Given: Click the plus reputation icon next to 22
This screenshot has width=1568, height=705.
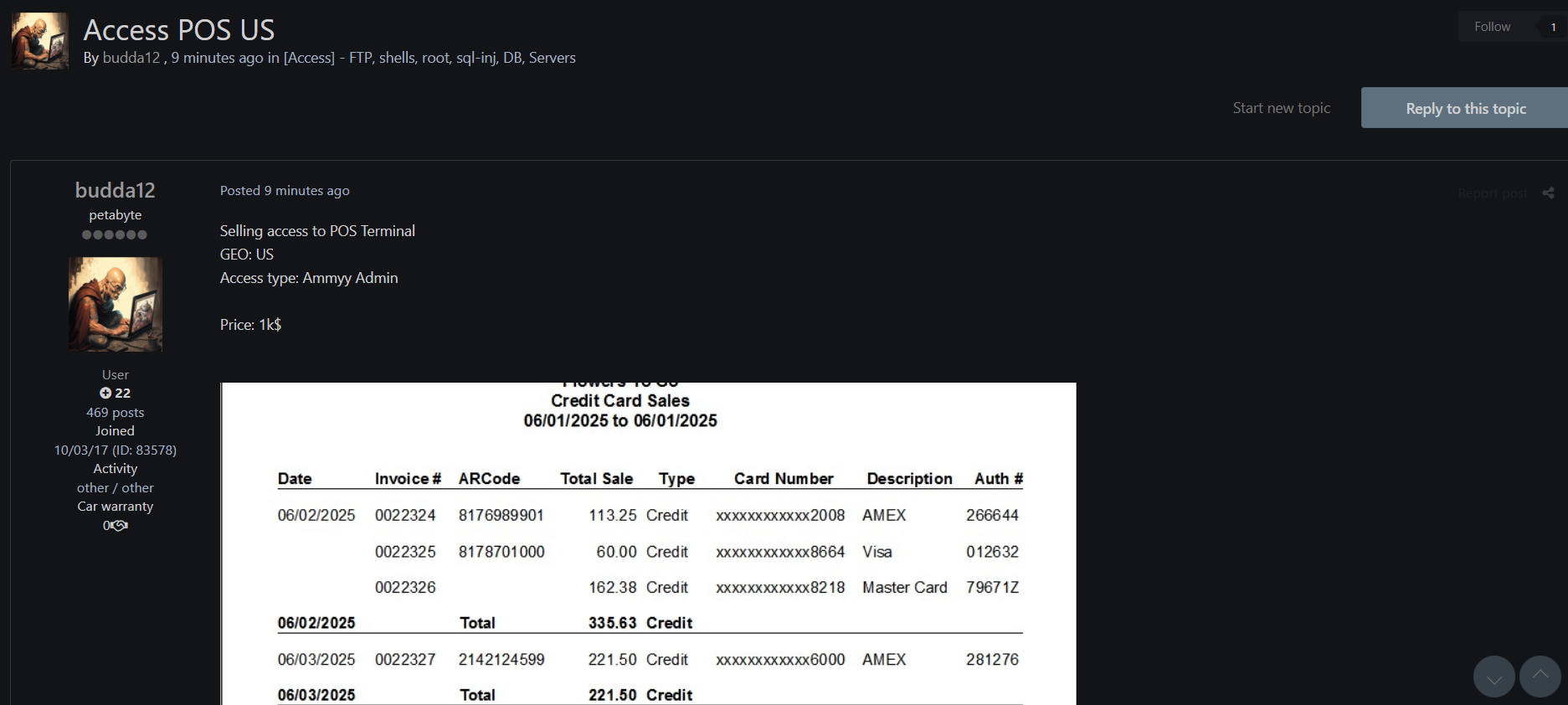Looking at the screenshot, I should click(x=105, y=393).
